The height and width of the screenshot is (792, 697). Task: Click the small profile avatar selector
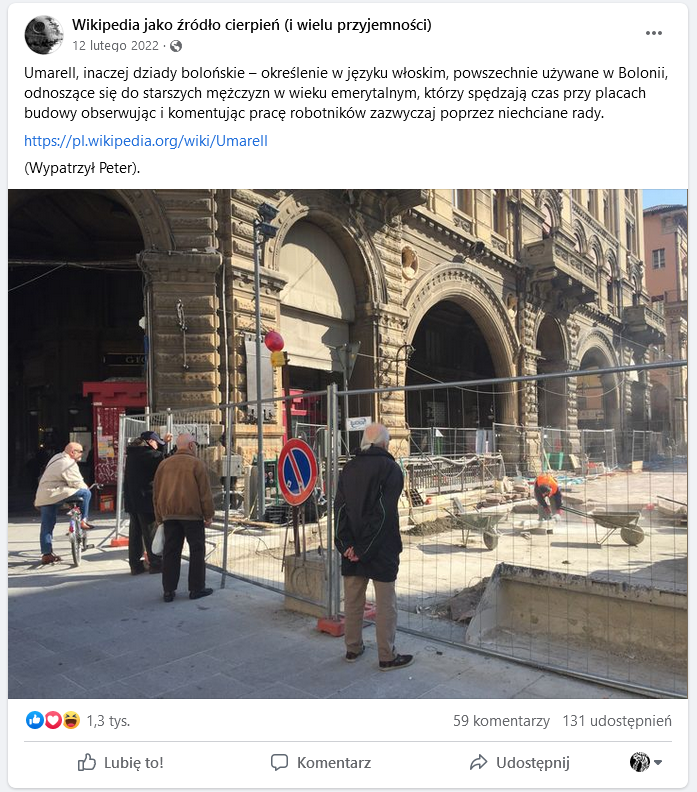(639, 762)
